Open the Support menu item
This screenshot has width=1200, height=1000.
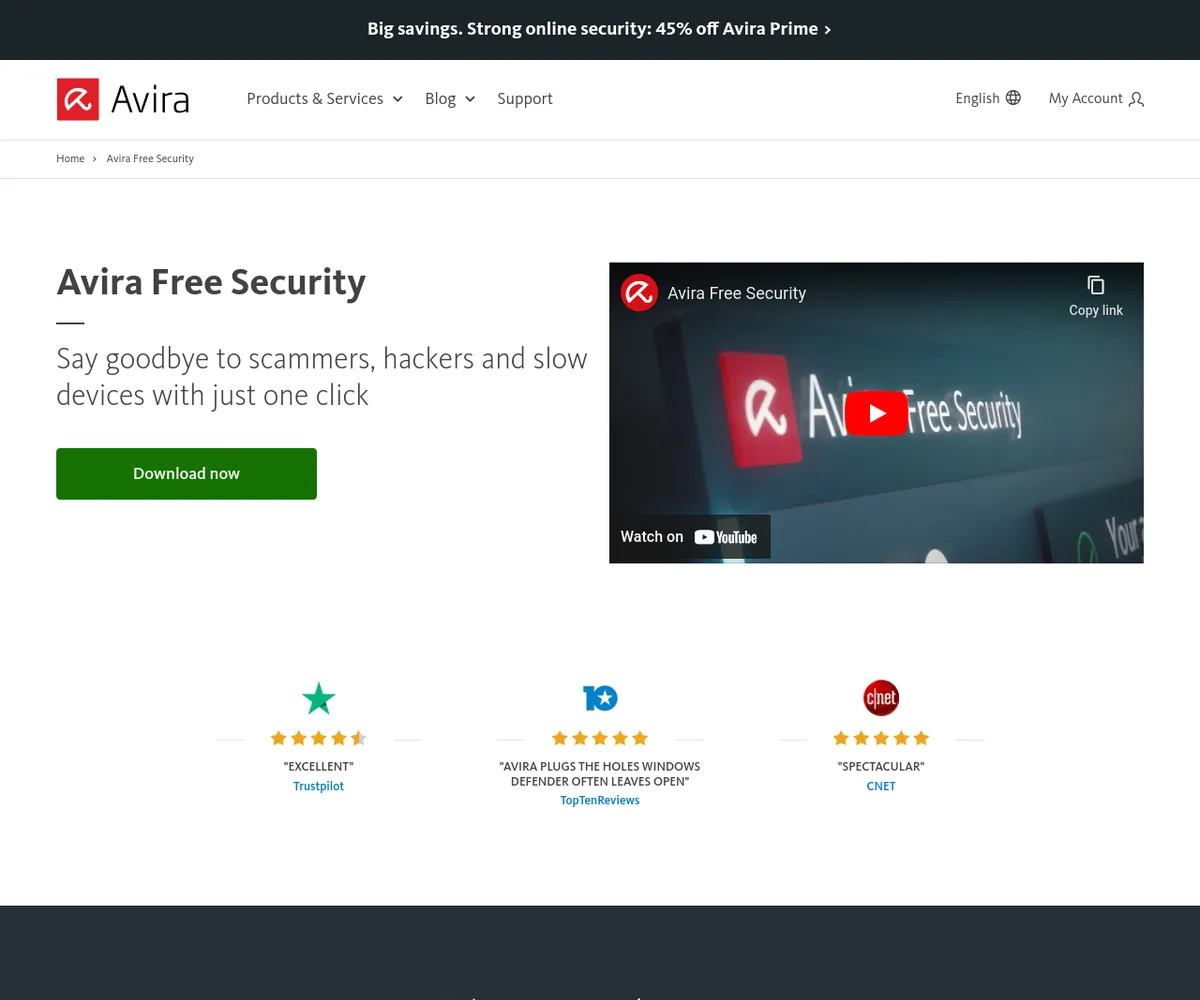coord(525,99)
